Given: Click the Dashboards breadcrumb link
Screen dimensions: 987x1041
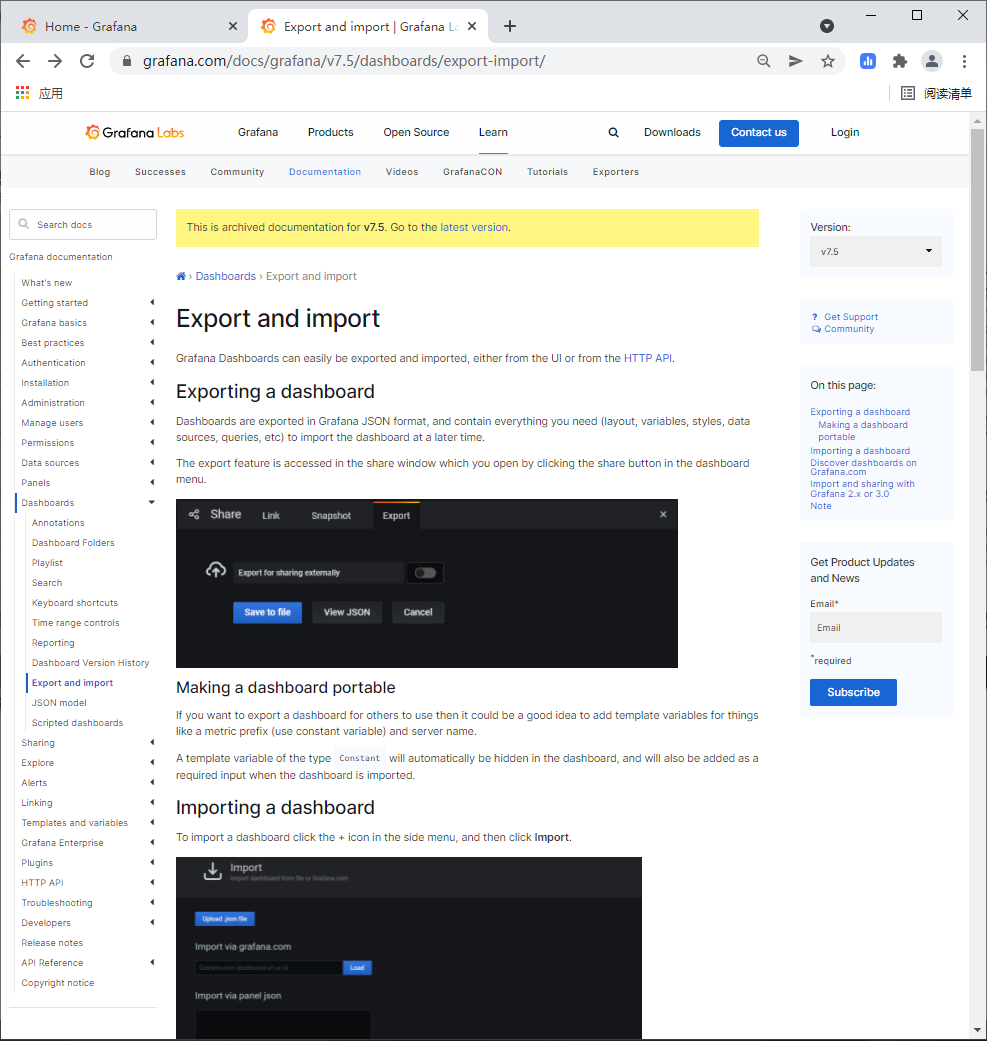Looking at the screenshot, I should pyautogui.click(x=226, y=276).
